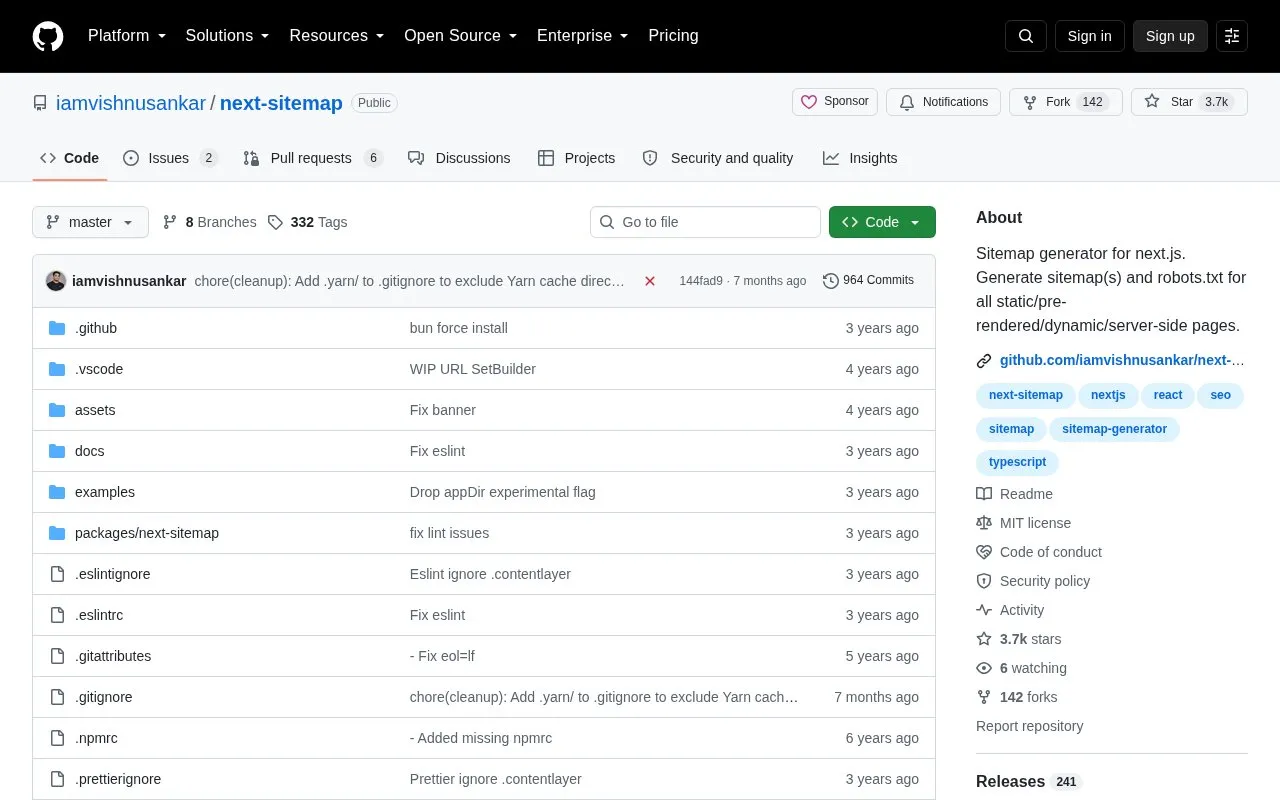This screenshot has height=800, width=1280.
Task: Switch to the Issues tab
Action: click(x=170, y=158)
